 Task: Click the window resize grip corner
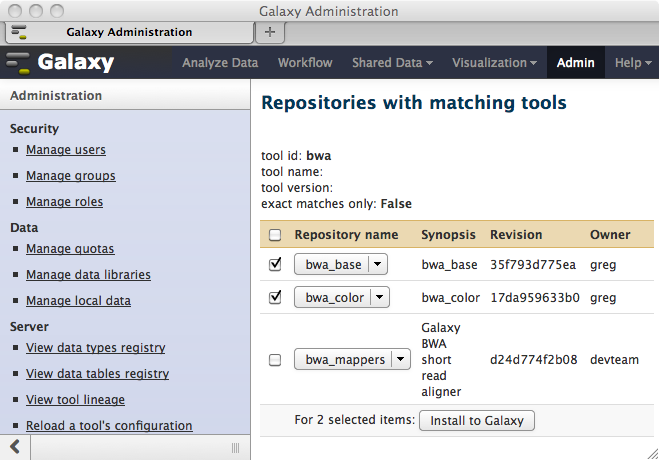click(653, 454)
